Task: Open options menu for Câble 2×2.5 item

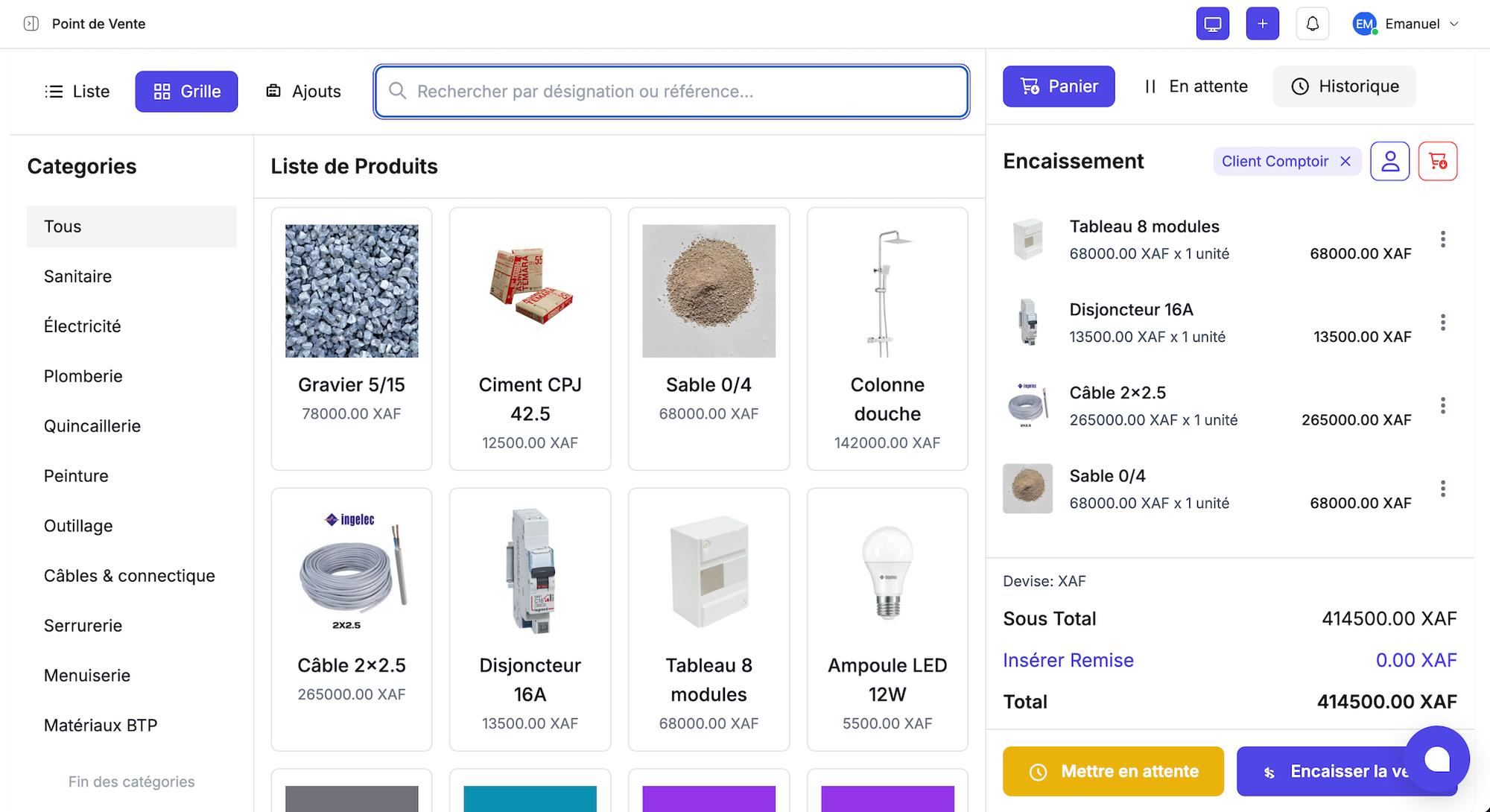Action: coord(1443,405)
